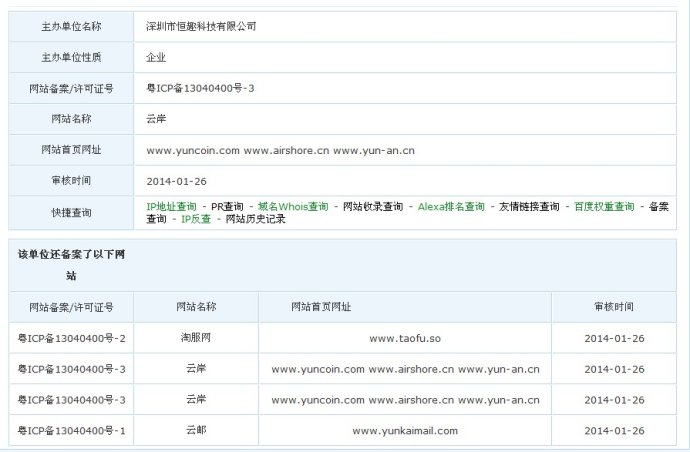Select the company name 深圳市恒趣科技有限公司
The height and width of the screenshot is (452, 690).
tap(201, 26)
